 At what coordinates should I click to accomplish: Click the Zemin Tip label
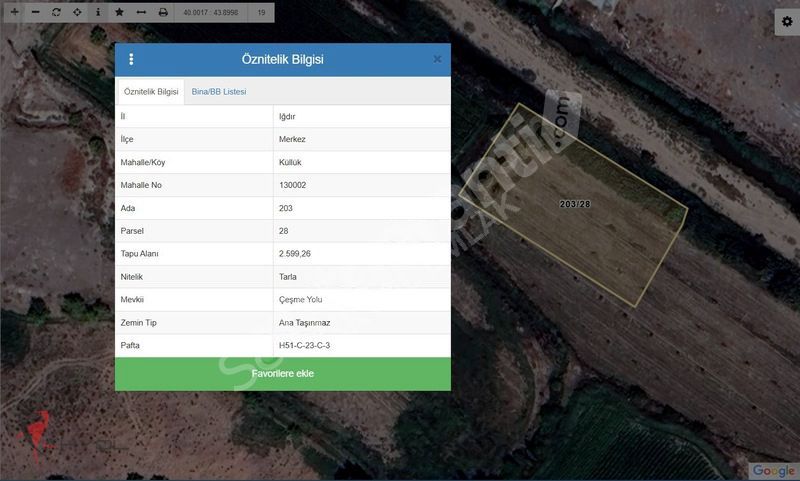[x=138, y=322]
